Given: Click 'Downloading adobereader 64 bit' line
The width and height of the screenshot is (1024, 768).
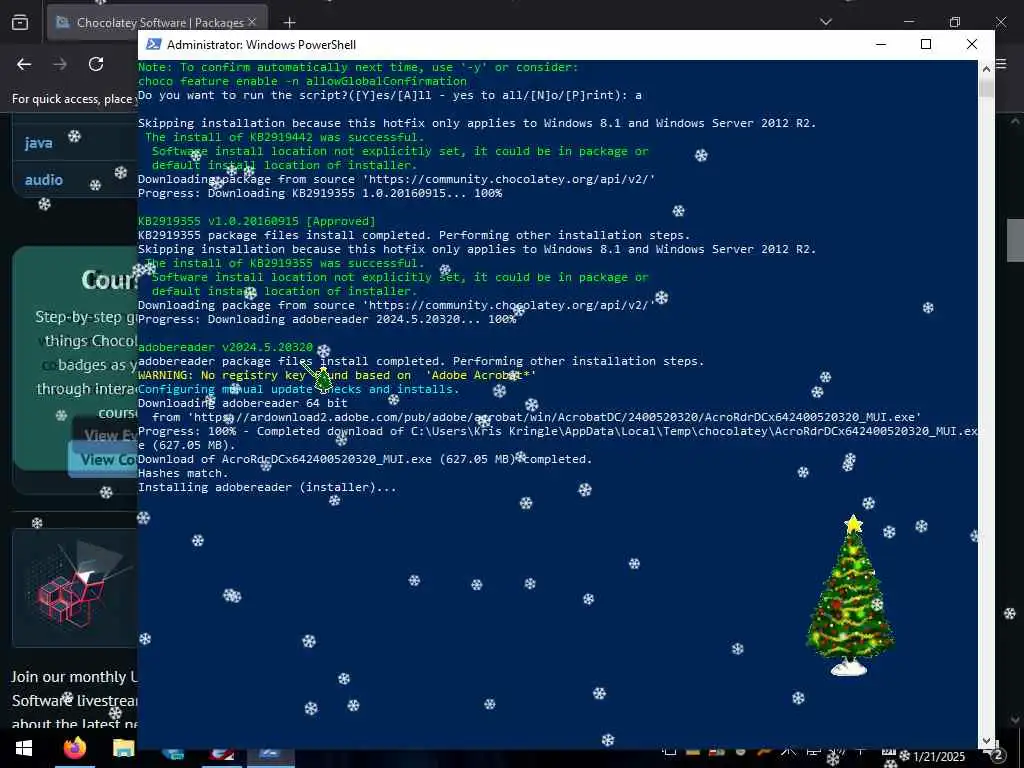Looking at the screenshot, I should coord(242,403).
